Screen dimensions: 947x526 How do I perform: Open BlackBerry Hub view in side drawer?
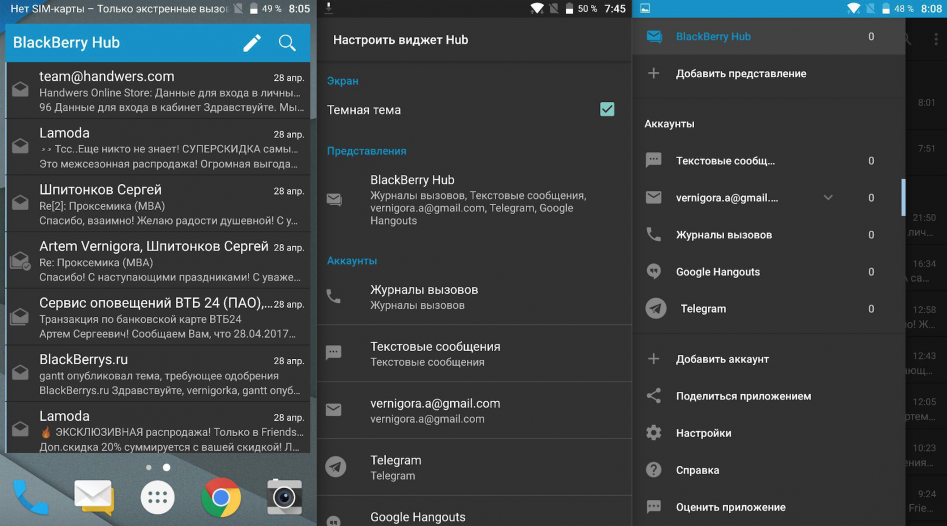click(x=768, y=36)
